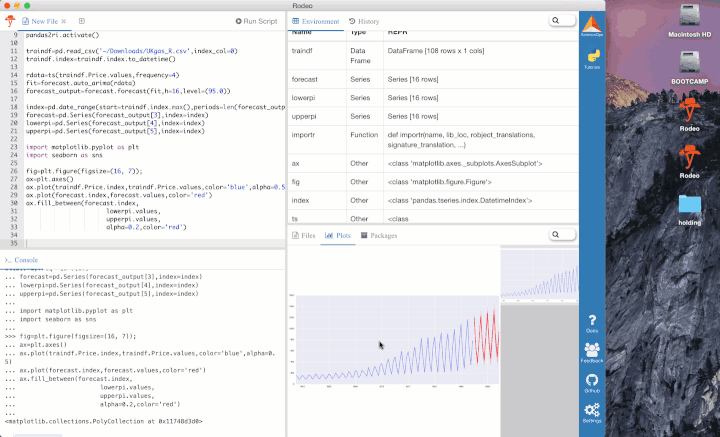
Task: Click the Plots panel search field
Action: click(x=562, y=235)
